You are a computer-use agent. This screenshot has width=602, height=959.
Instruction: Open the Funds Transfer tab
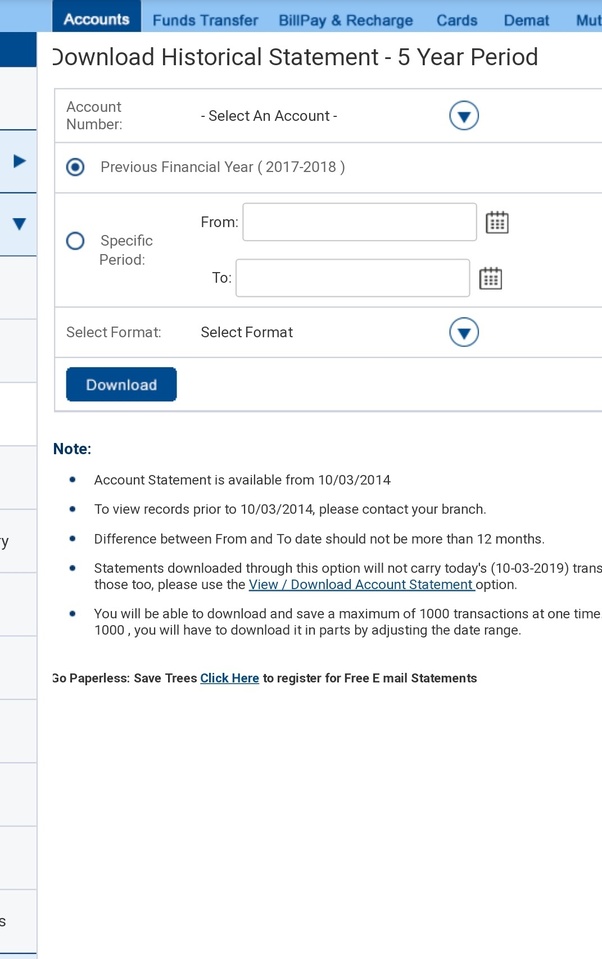[x=206, y=20]
